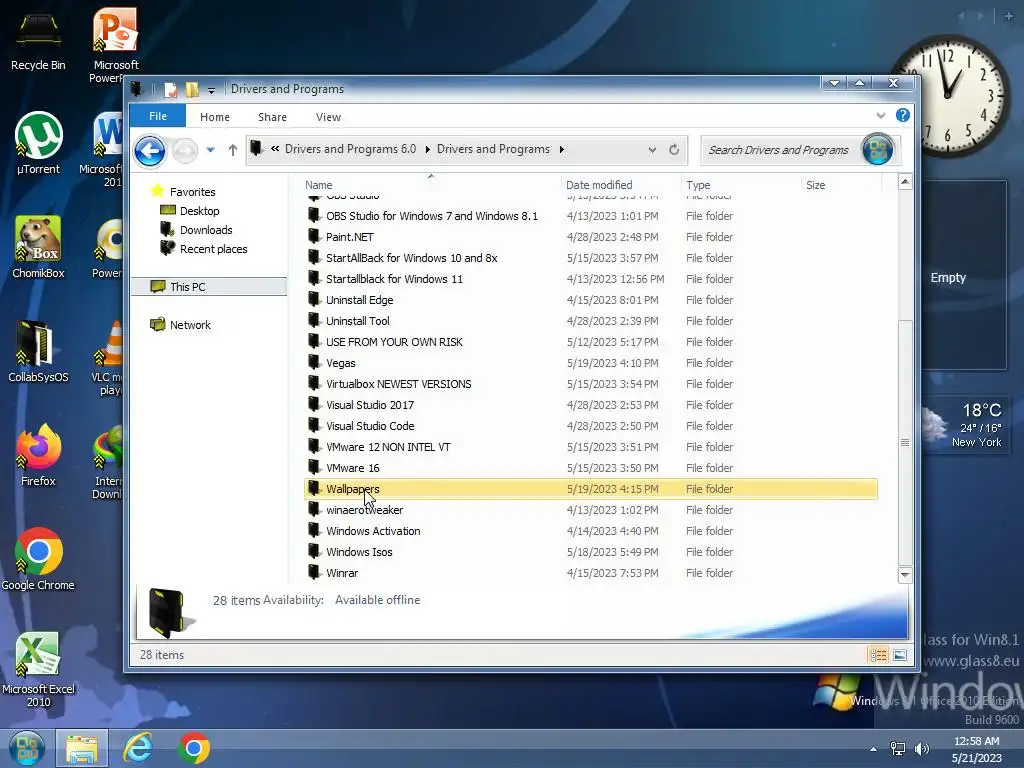Open recent locations dropdown near Back button
Screen dimensions: 1024x768
[210, 150]
